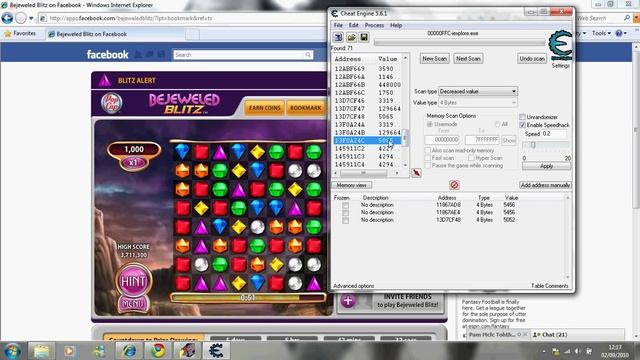Toggle the Unrandomizer checkbox
This screenshot has height=360, width=640.
522,117
